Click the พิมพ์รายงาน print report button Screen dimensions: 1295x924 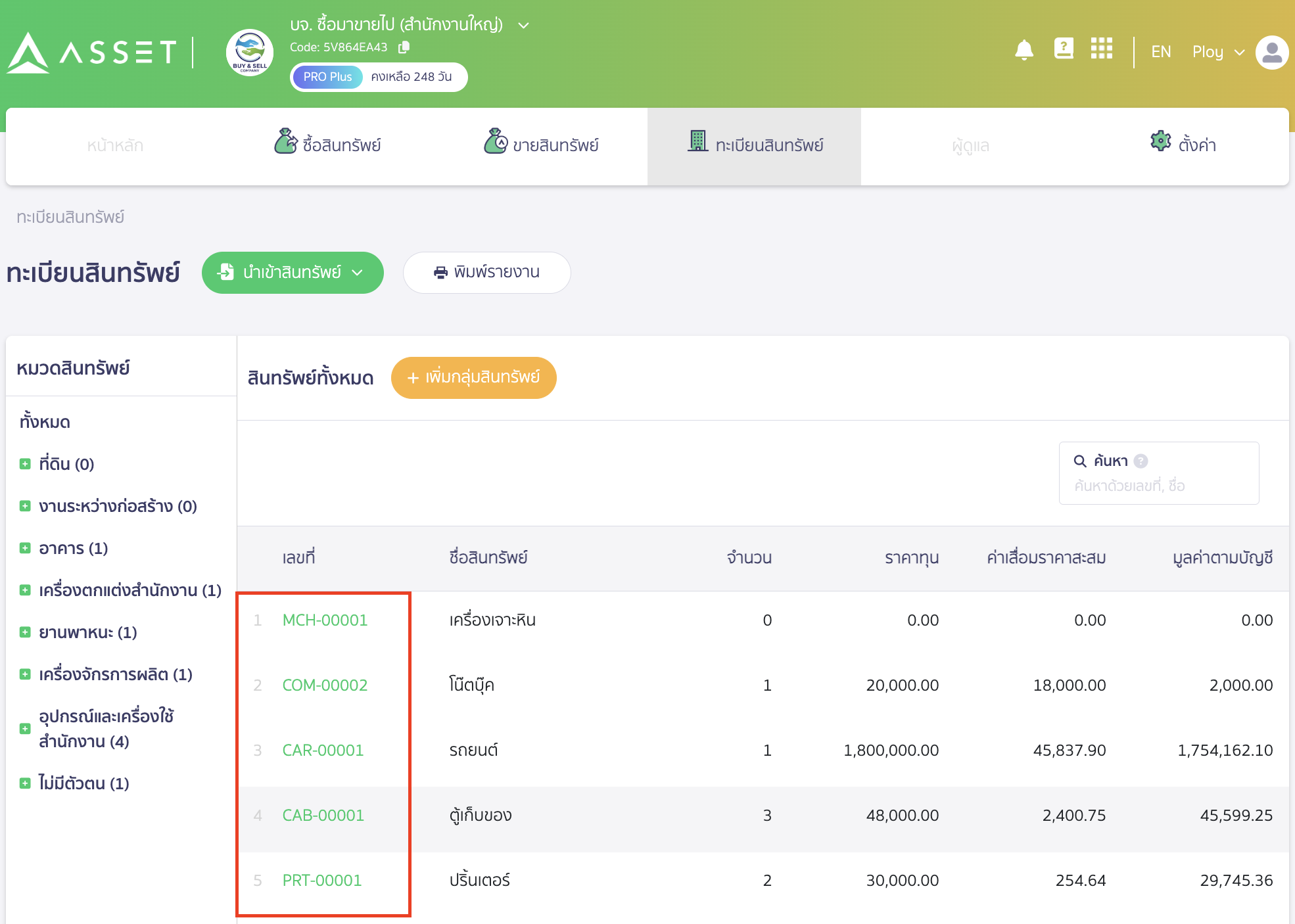click(x=486, y=273)
